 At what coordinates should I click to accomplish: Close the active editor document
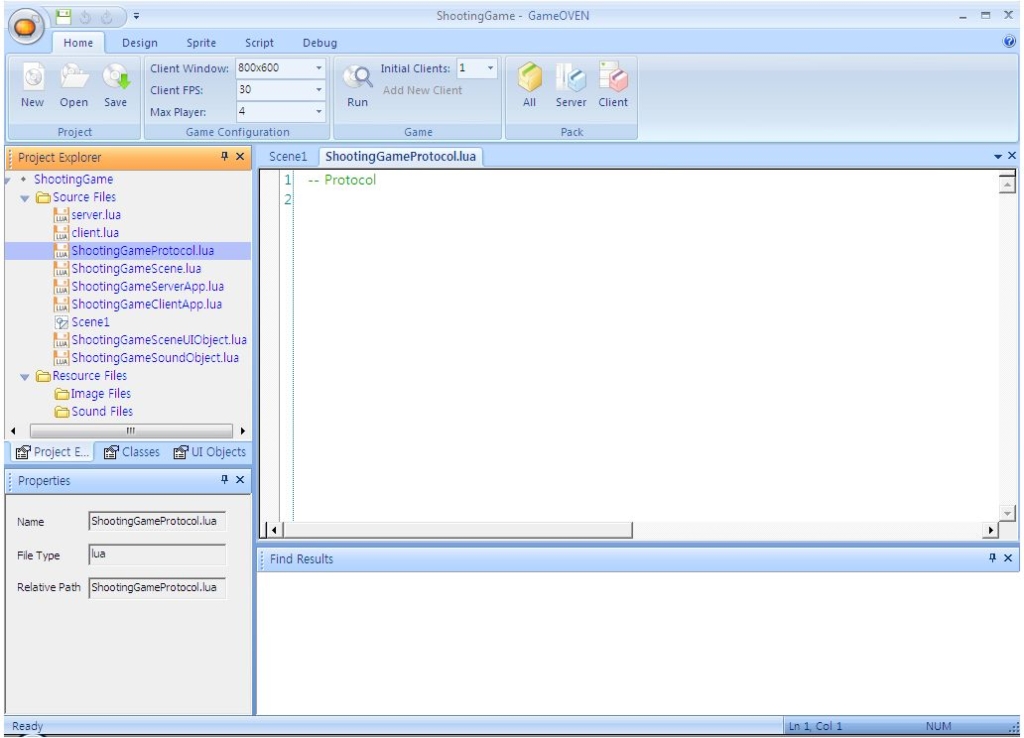(x=1012, y=156)
